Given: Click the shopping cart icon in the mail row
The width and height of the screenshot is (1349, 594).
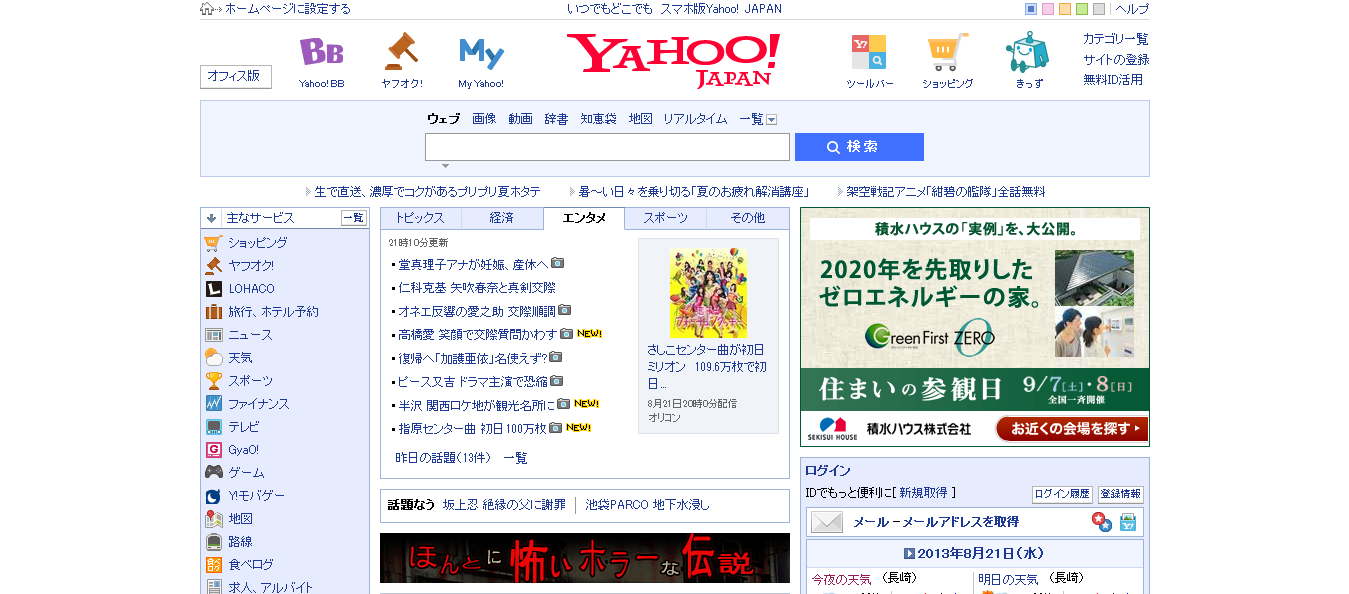Looking at the screenshot, I should [1128, 522].
